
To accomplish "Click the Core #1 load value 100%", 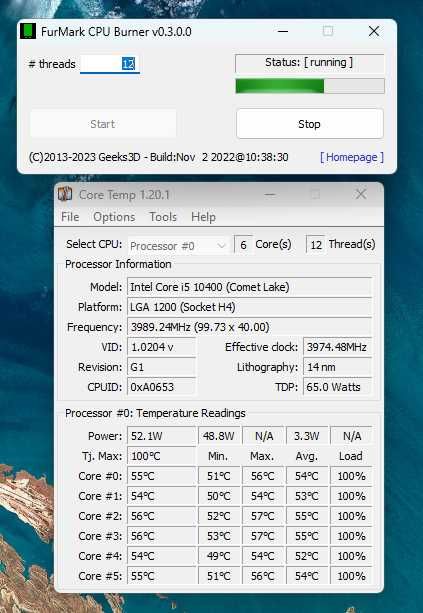I will pyautogui.click(x=351, y=496).
